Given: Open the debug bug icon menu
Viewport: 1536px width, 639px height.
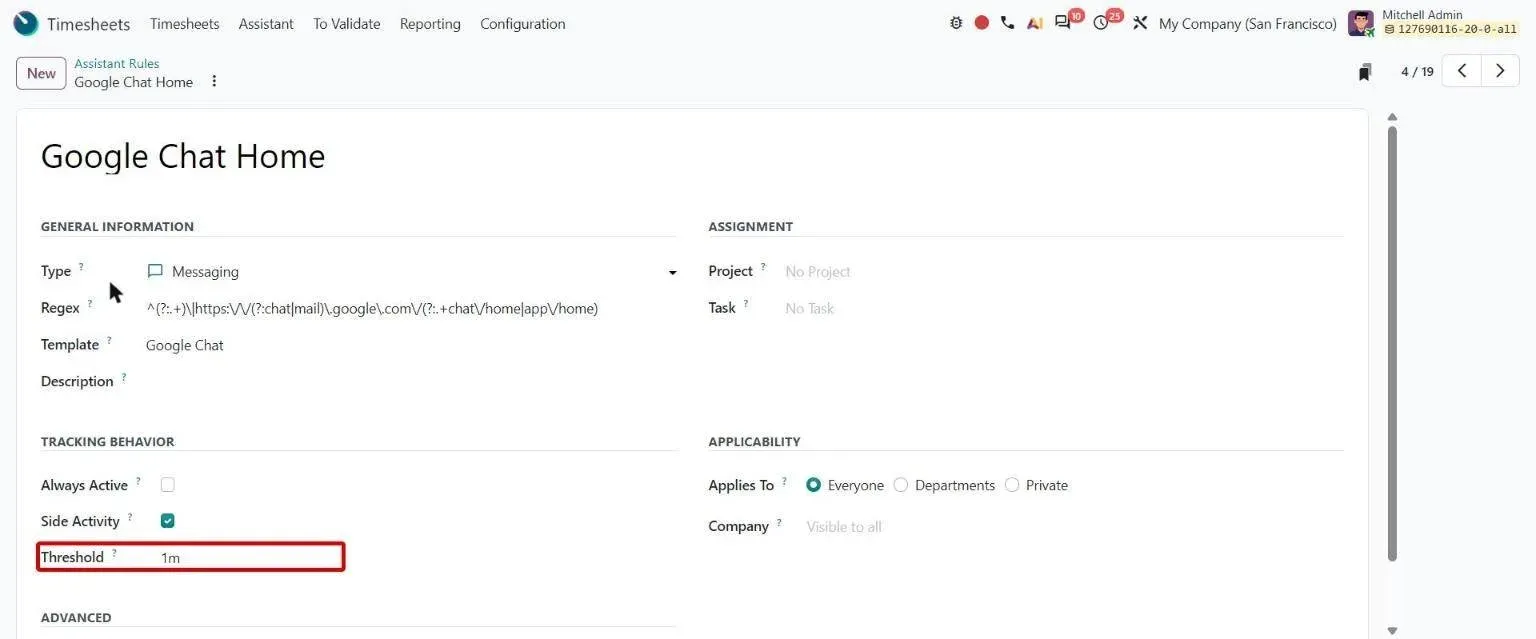Looking at the screenshot, I should click(x=956, y=23).
